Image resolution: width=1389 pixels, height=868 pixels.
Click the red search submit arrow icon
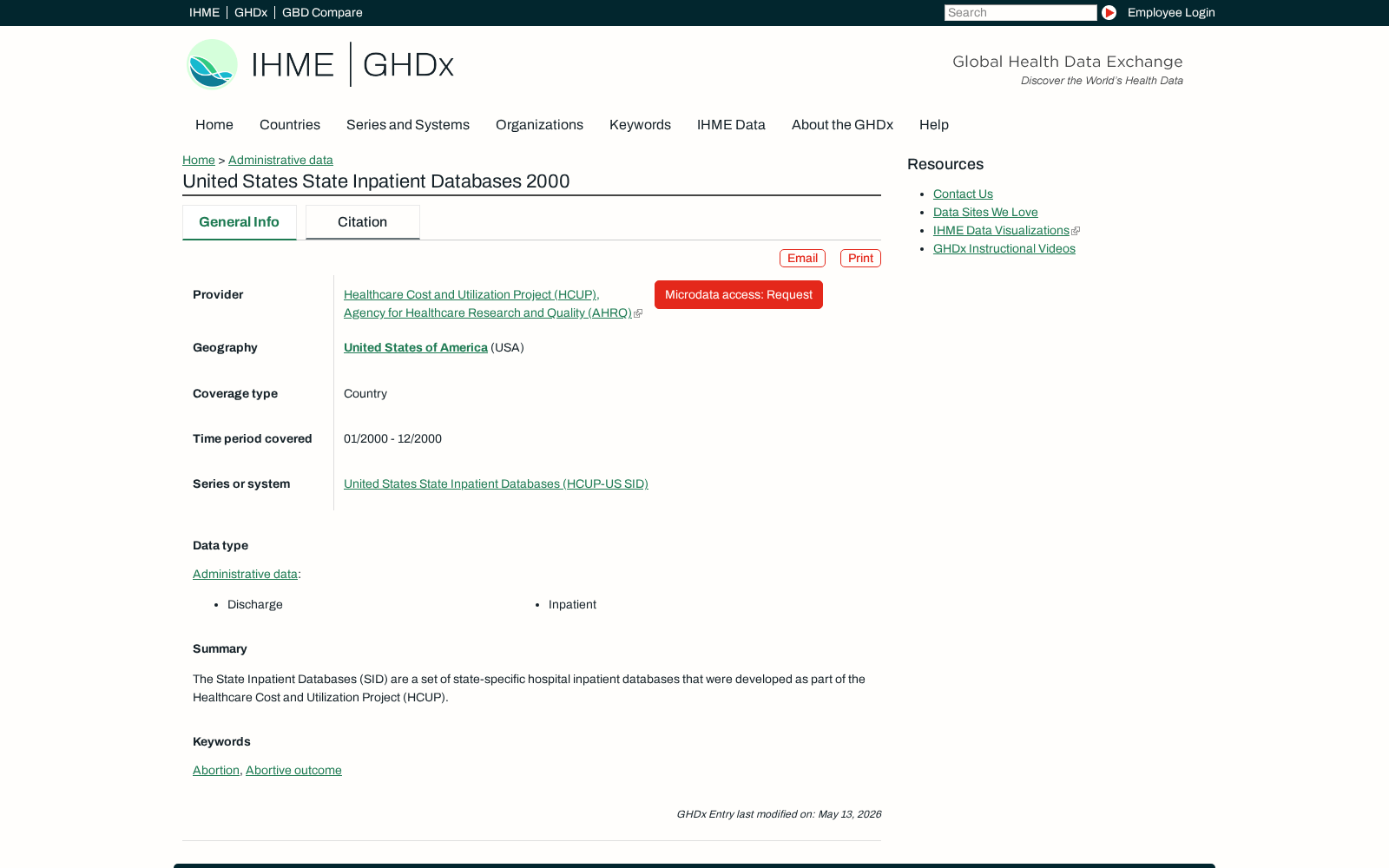(1109, 12)
